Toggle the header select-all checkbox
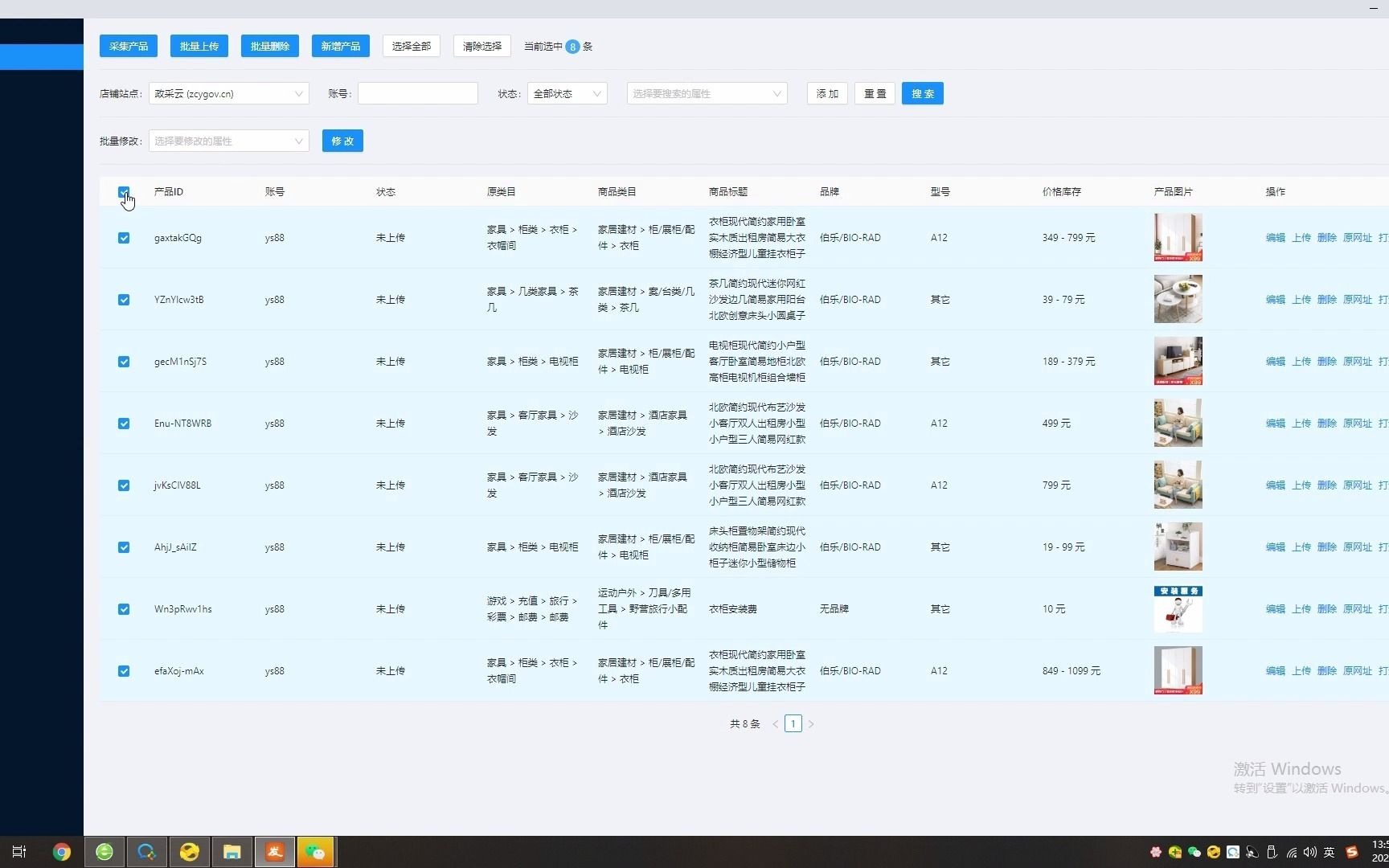 [x=124, y=192]
